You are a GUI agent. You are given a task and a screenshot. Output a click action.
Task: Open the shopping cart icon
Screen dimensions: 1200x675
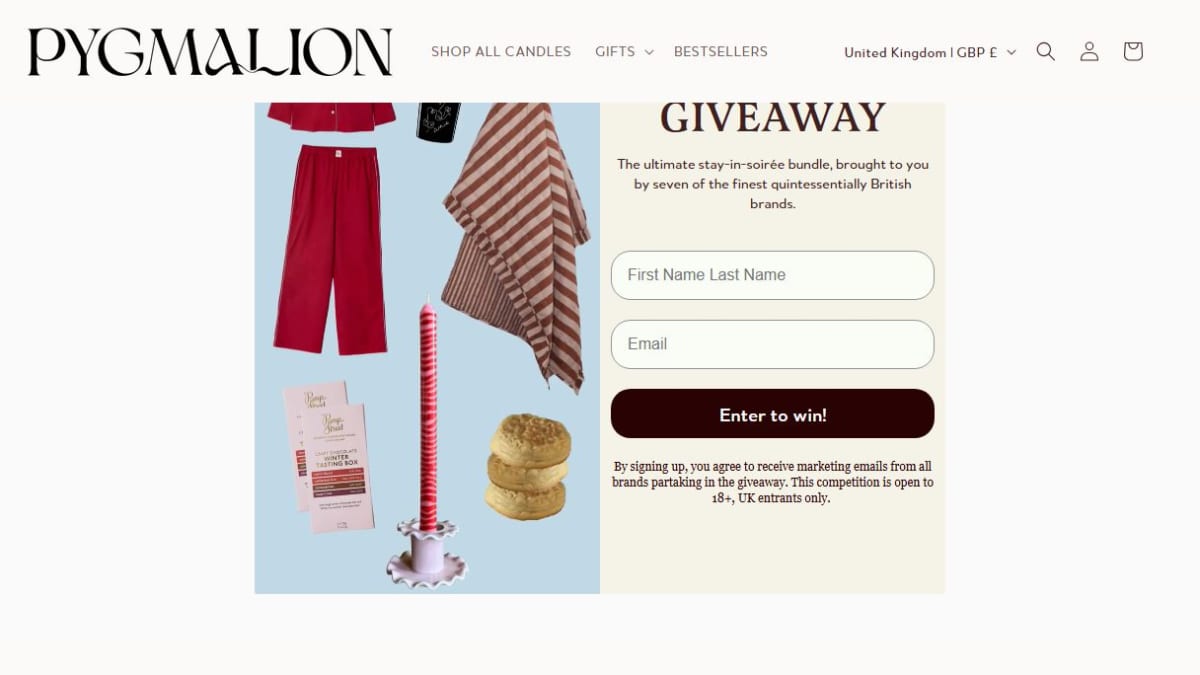1133,52
